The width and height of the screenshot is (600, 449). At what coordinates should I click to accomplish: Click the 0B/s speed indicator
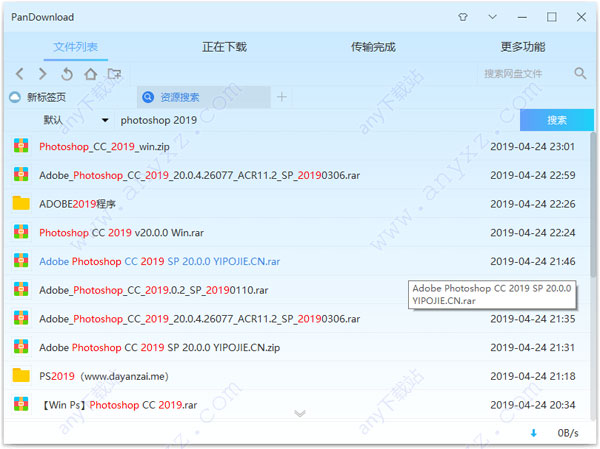click(568, 433)
